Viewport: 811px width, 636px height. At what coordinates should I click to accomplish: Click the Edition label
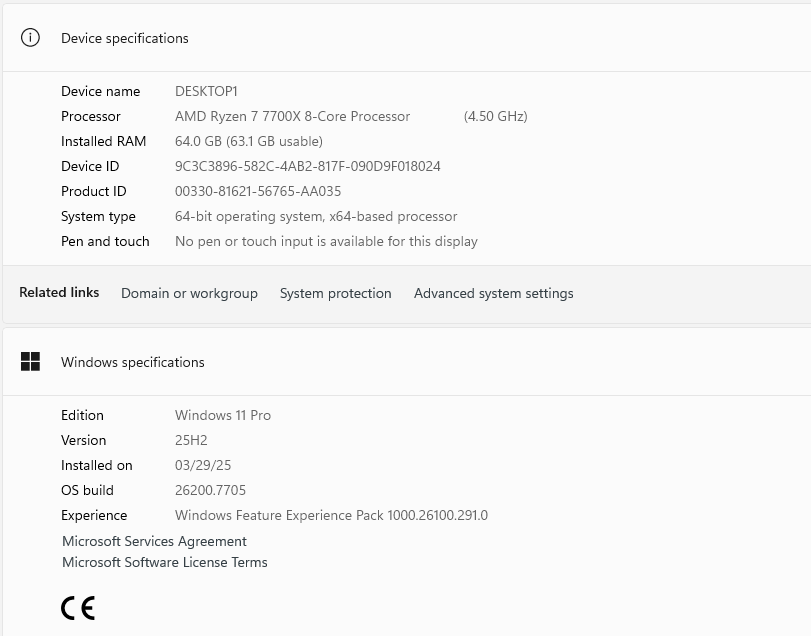(x=82, y=415)
